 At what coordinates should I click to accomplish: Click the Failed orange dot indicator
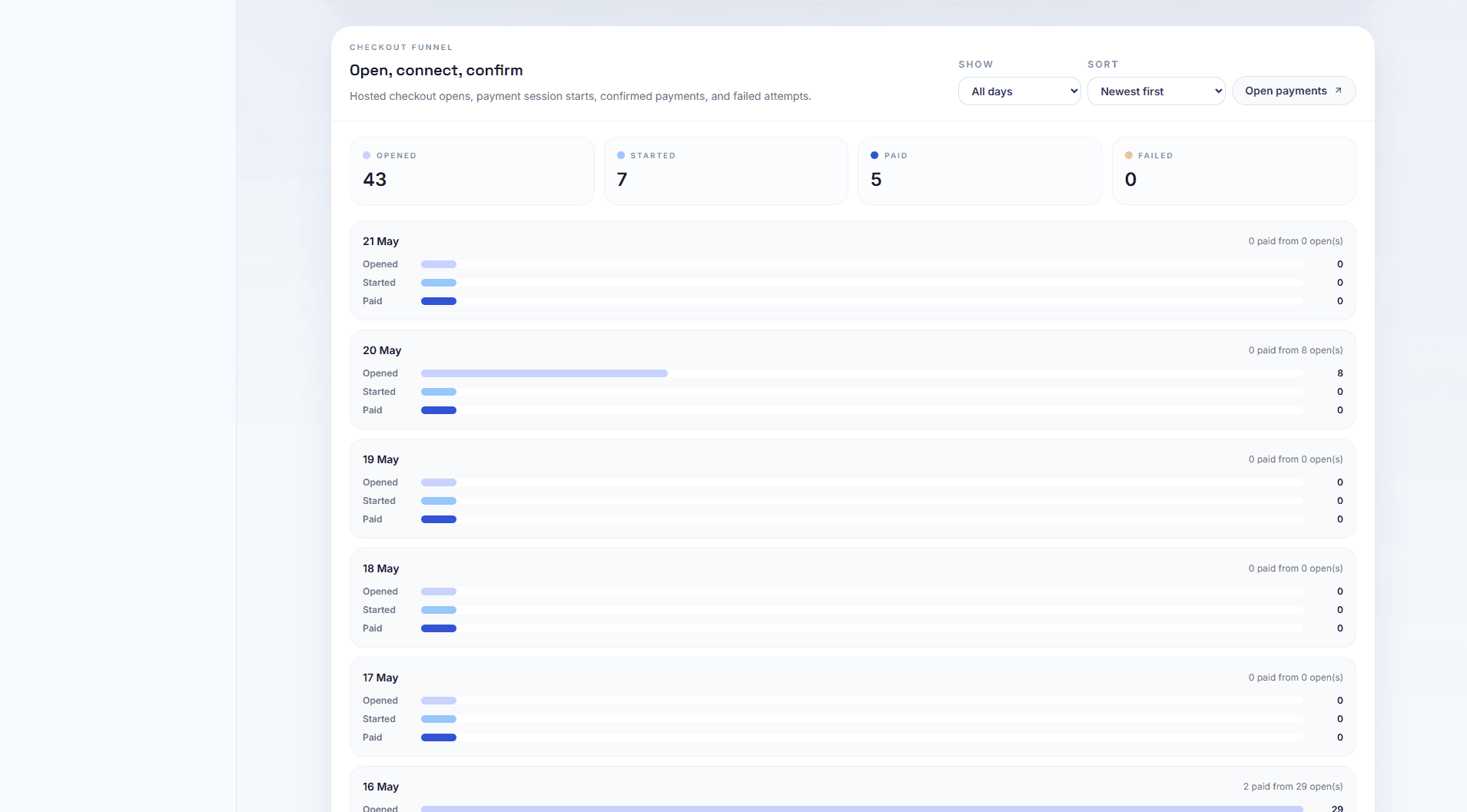pyautogui.click(x=1129, y=155)
